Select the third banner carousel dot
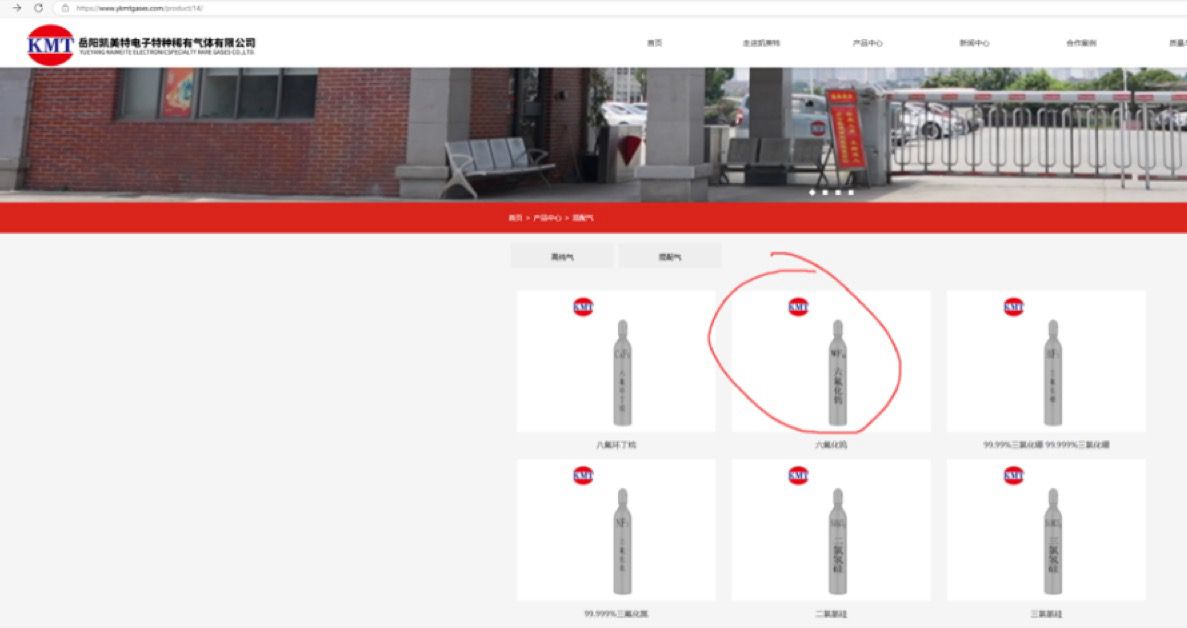 (x=838, y=192)
